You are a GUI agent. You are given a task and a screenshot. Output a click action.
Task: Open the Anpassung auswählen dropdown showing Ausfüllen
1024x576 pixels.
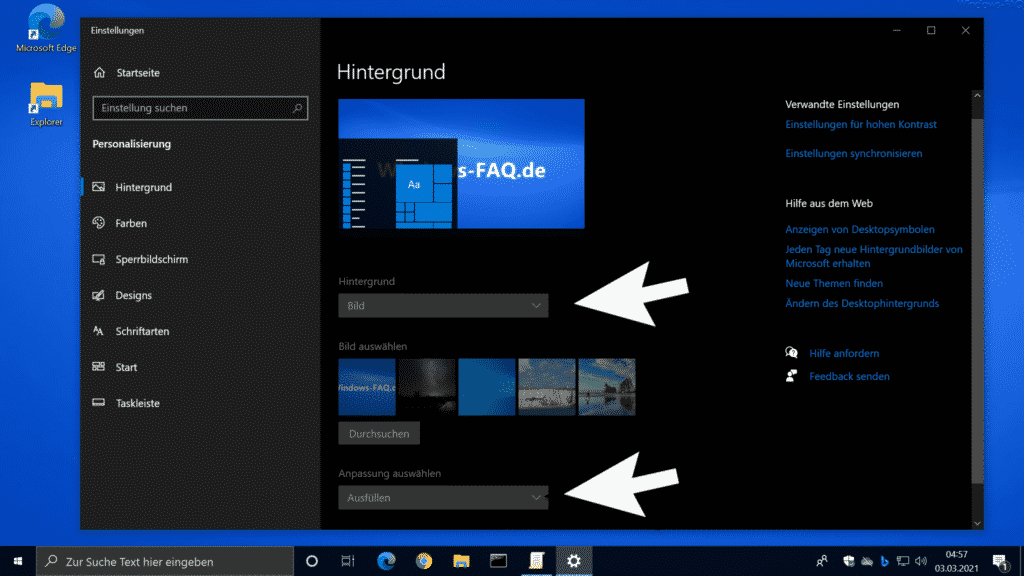pos(443,498)
